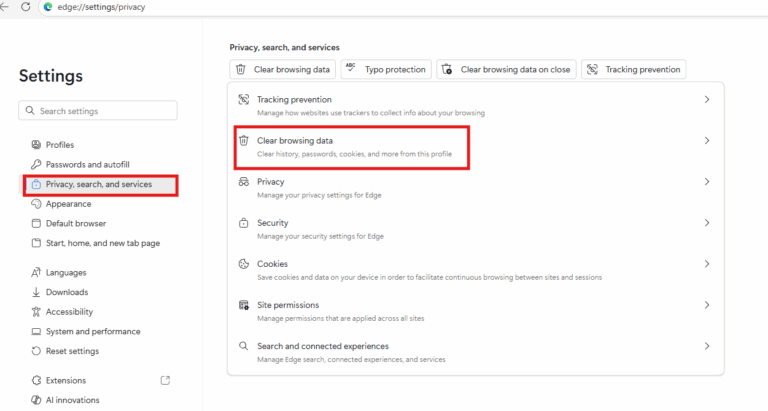Open the Clear browsing data row

click(x=476, y=146)
